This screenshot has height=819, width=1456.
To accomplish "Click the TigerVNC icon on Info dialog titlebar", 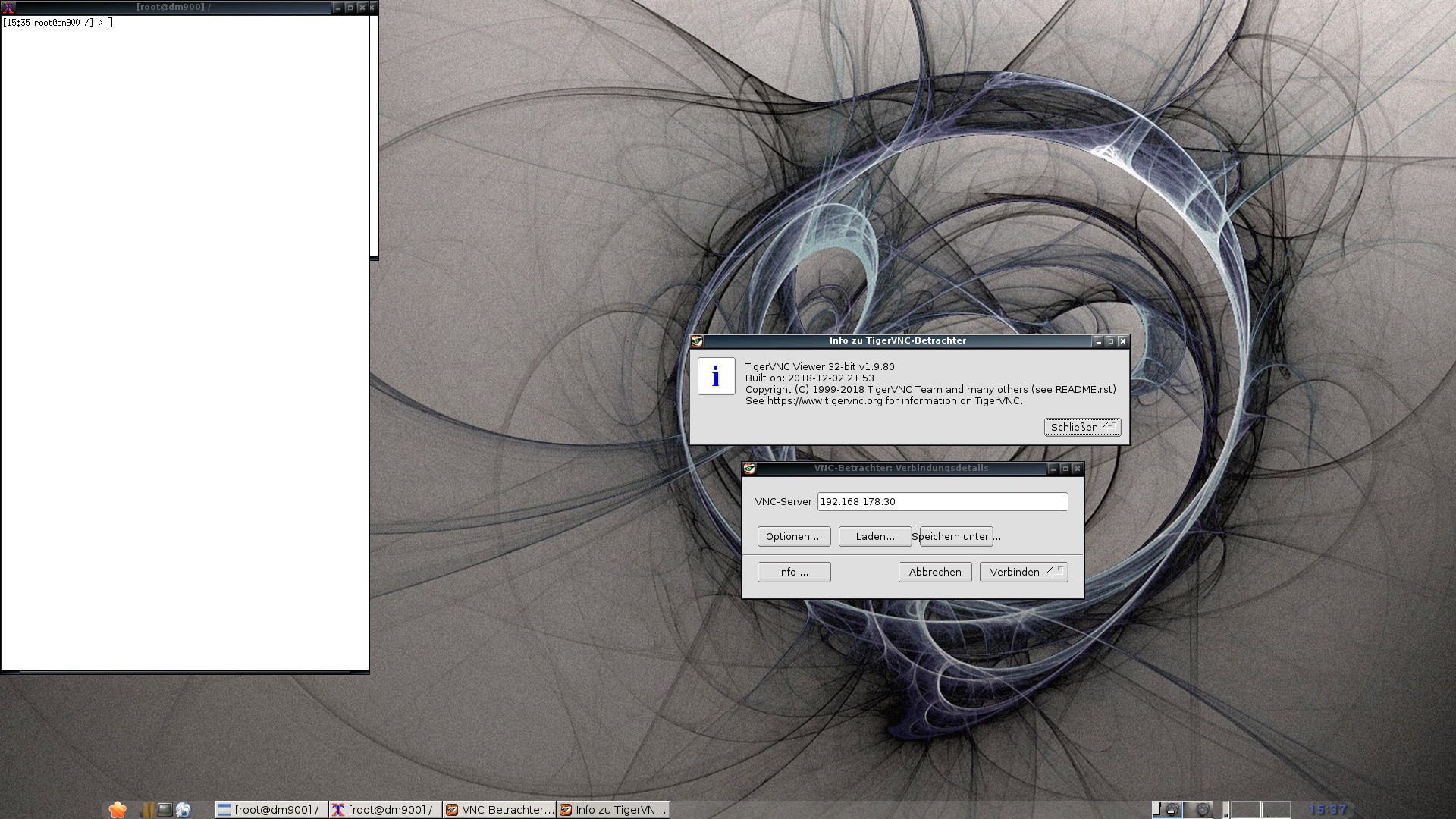I will pyautogui.click(x=697, y=341).
